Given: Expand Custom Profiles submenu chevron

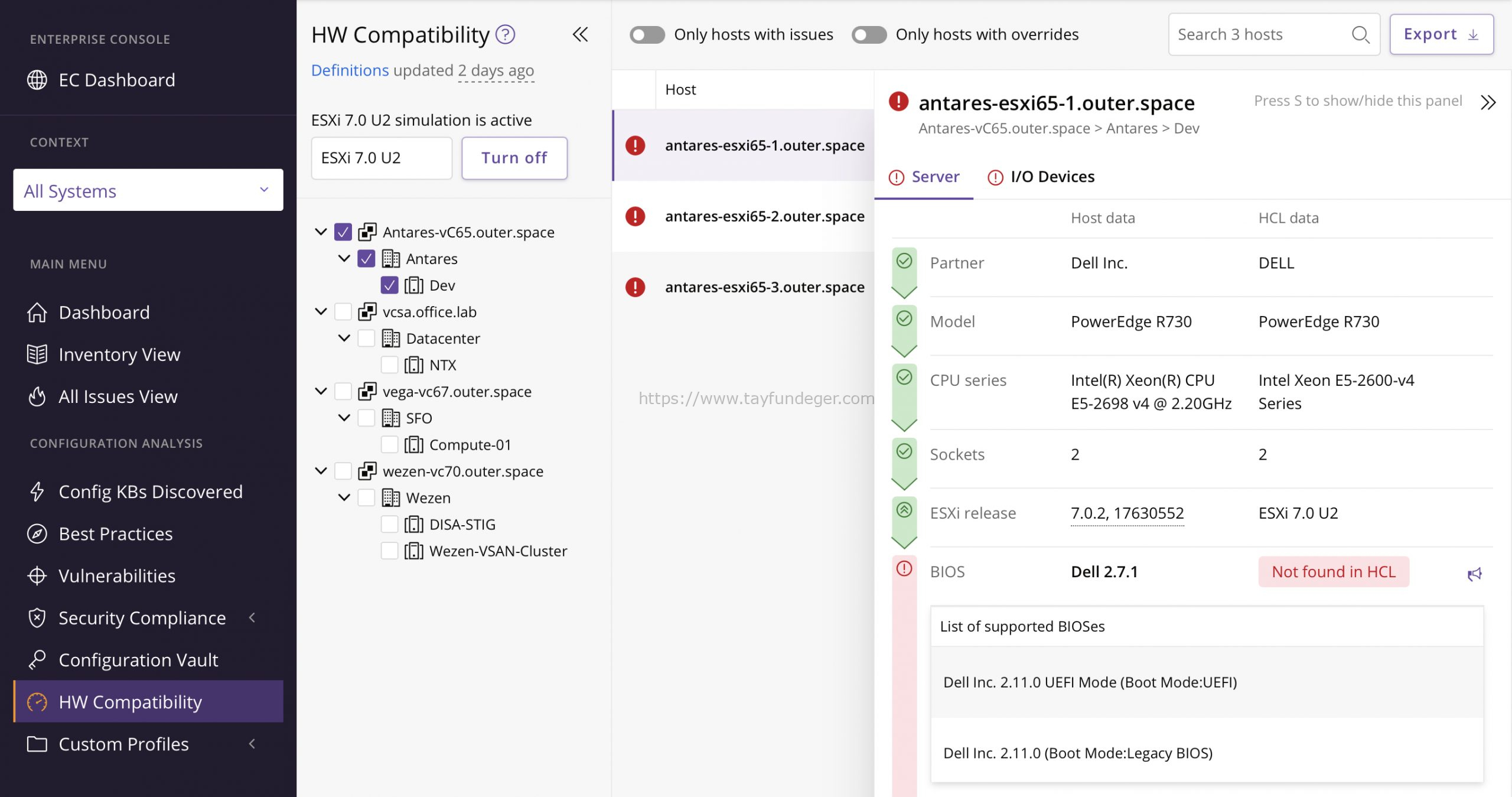Looking at the screenshot, I should pos(252,743).
